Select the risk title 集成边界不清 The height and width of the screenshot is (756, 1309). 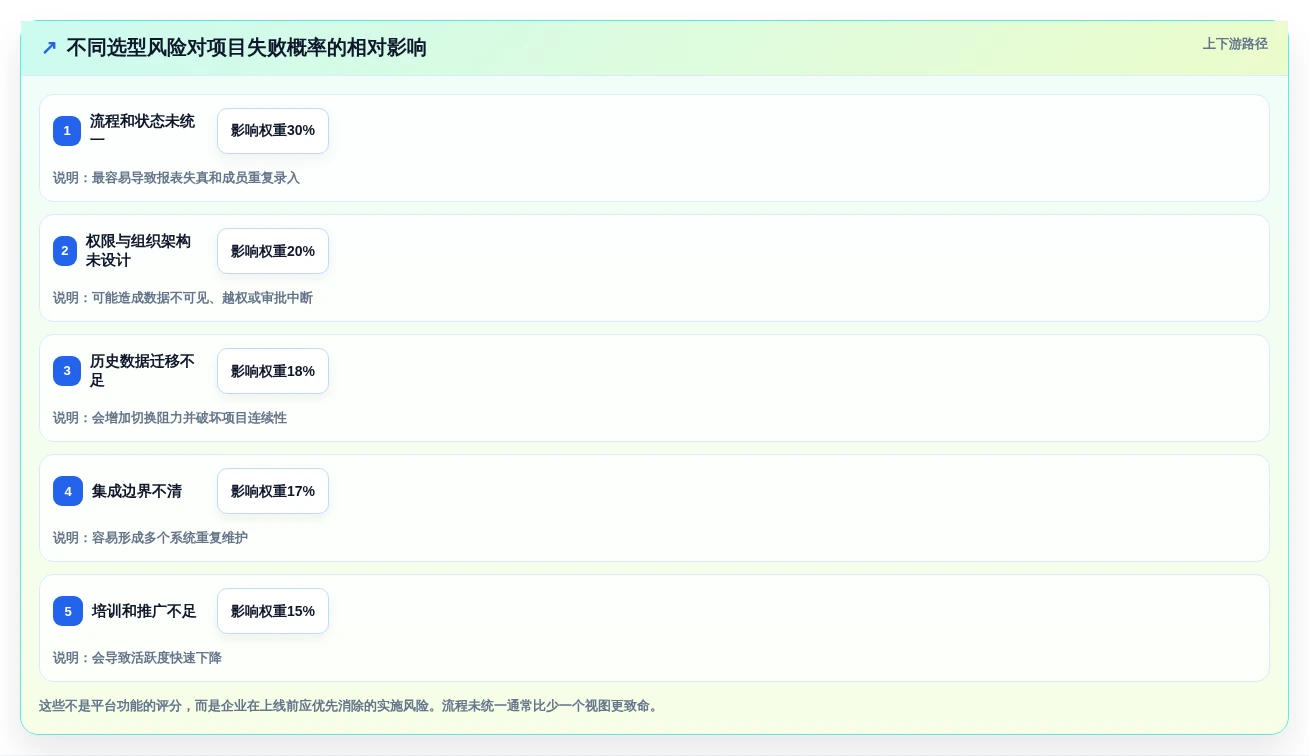pos(137,491)
